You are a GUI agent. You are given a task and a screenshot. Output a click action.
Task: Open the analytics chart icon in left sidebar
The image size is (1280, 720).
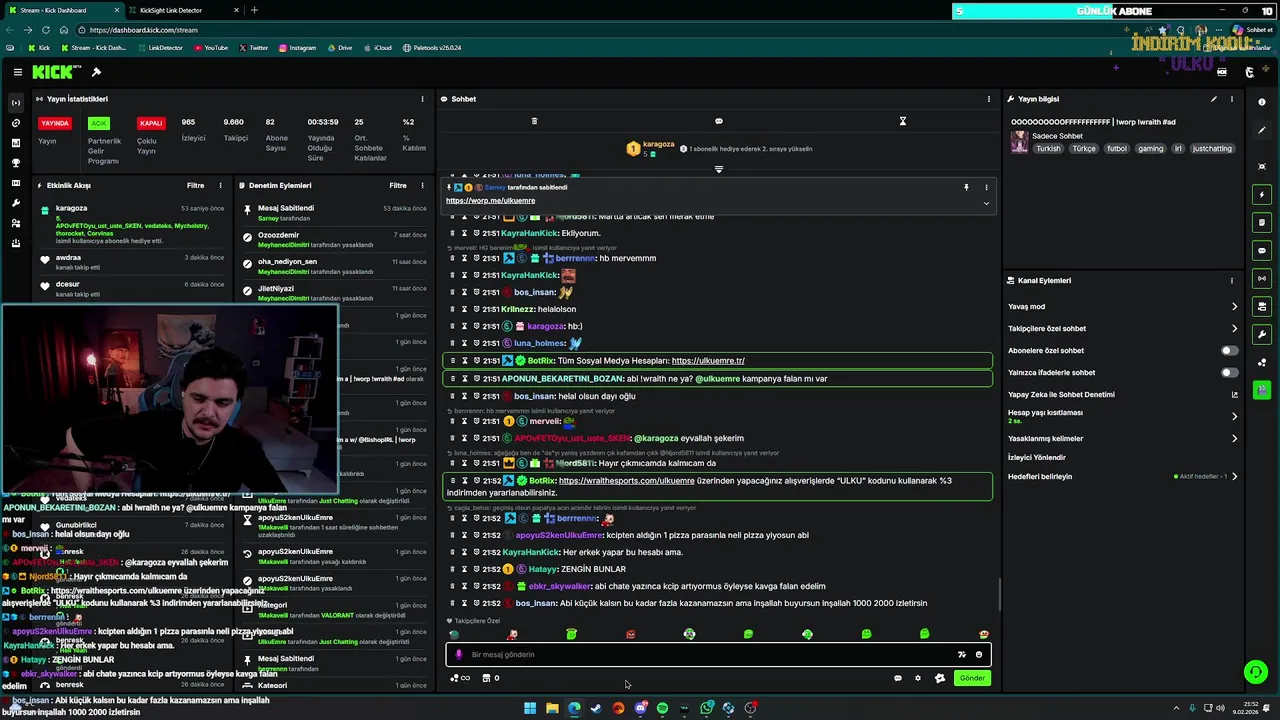(x=15, y=143)
